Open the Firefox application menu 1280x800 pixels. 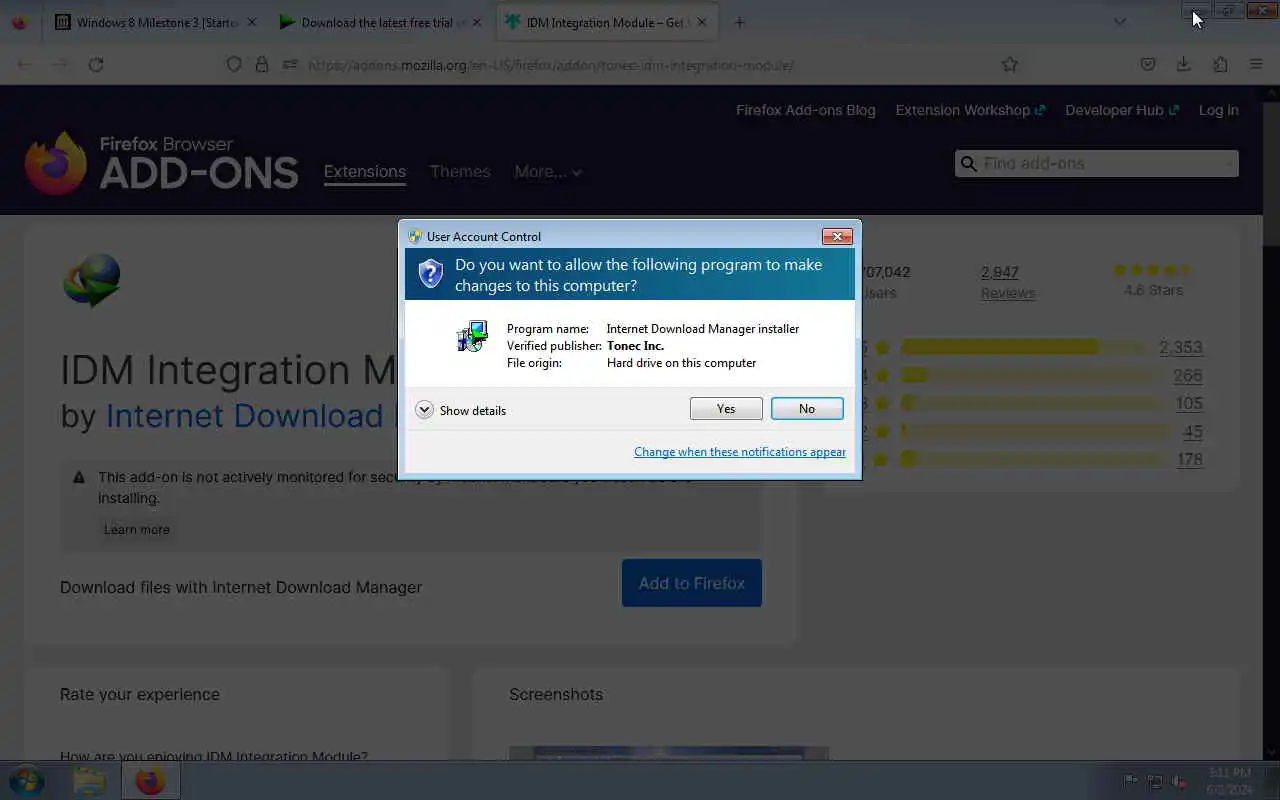coord(1256,64)
